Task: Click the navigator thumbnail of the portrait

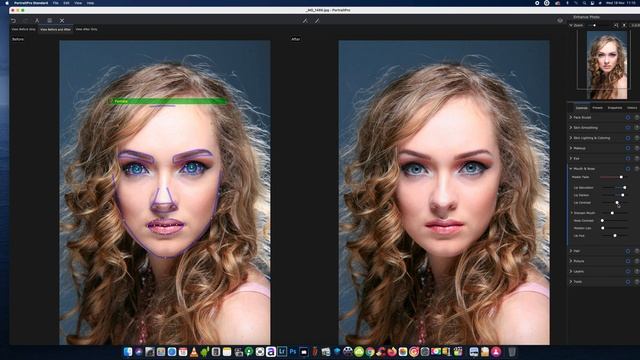Action: pos(607,65)
